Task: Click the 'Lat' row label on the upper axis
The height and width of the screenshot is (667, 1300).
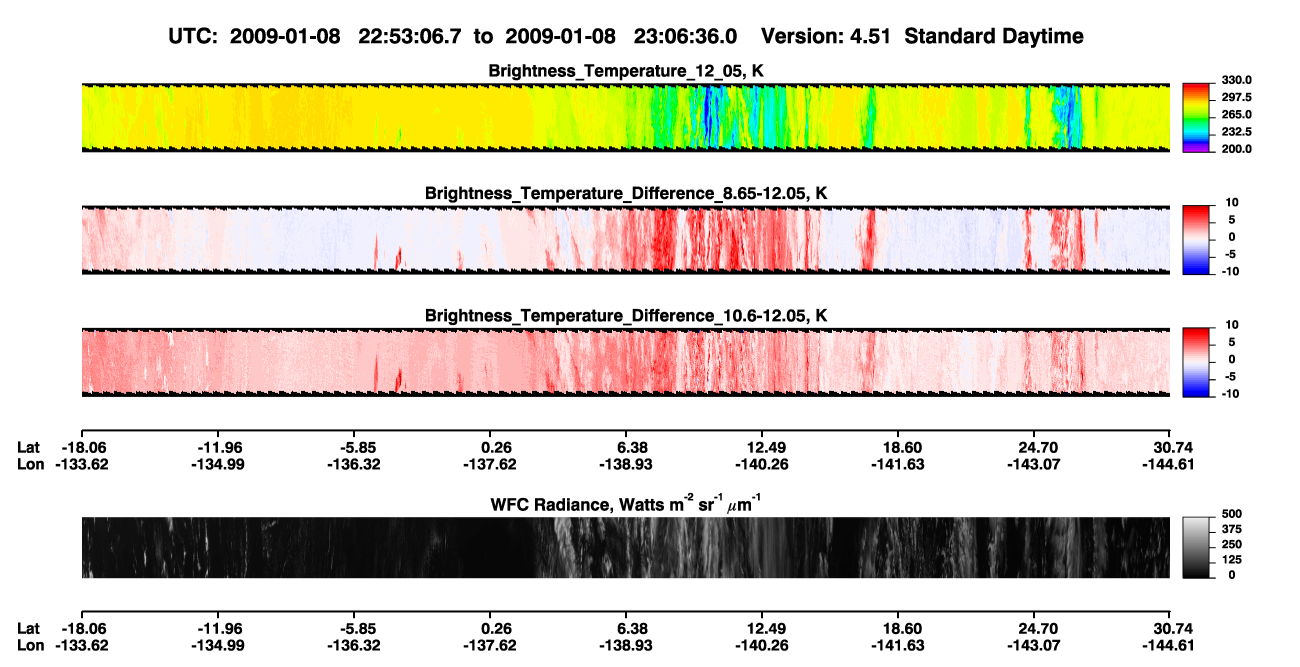Action: pyautogui.click(x=30, y=448)
